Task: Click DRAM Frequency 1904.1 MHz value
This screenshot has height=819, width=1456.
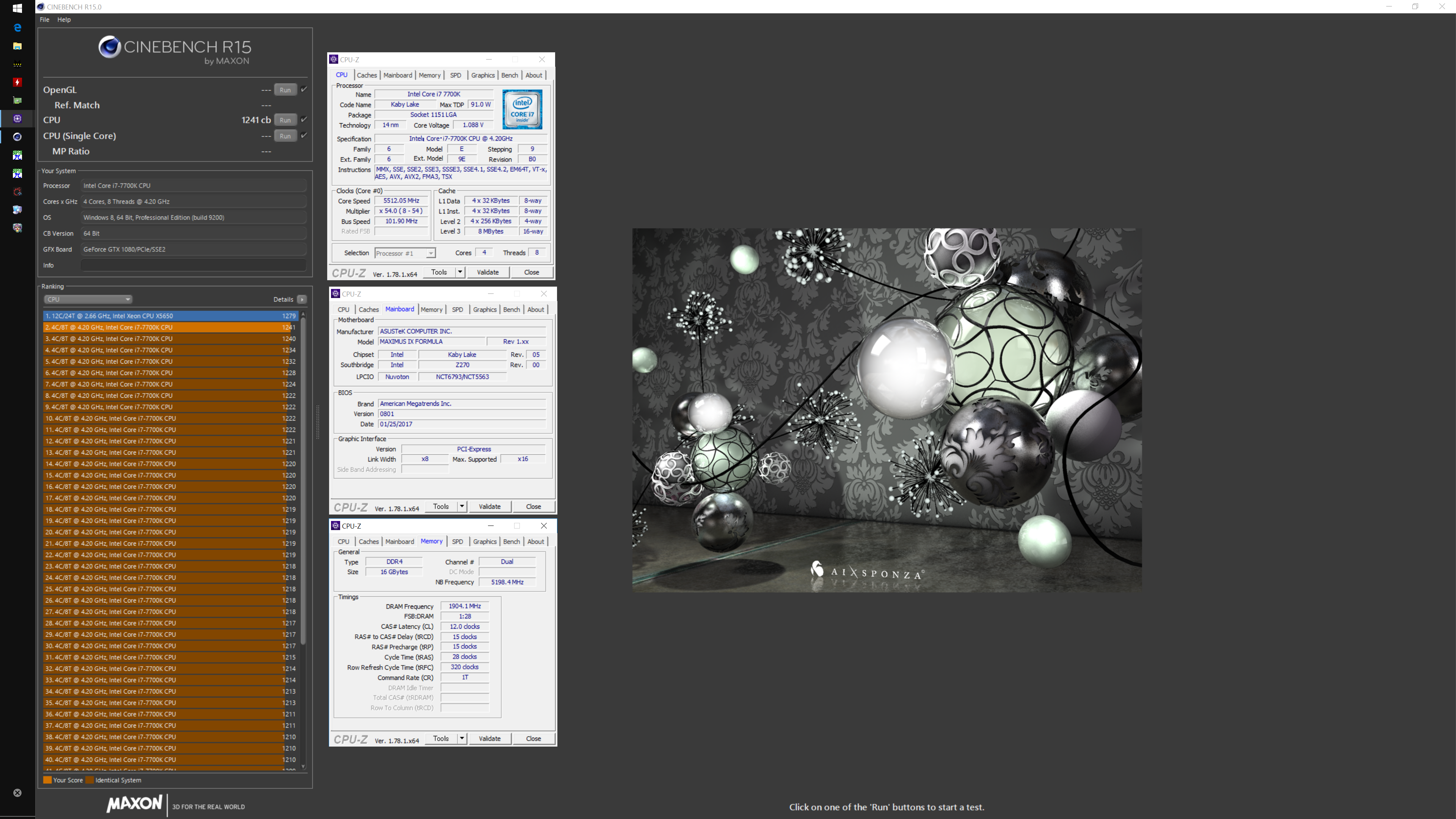Action: tap(464, 606)
